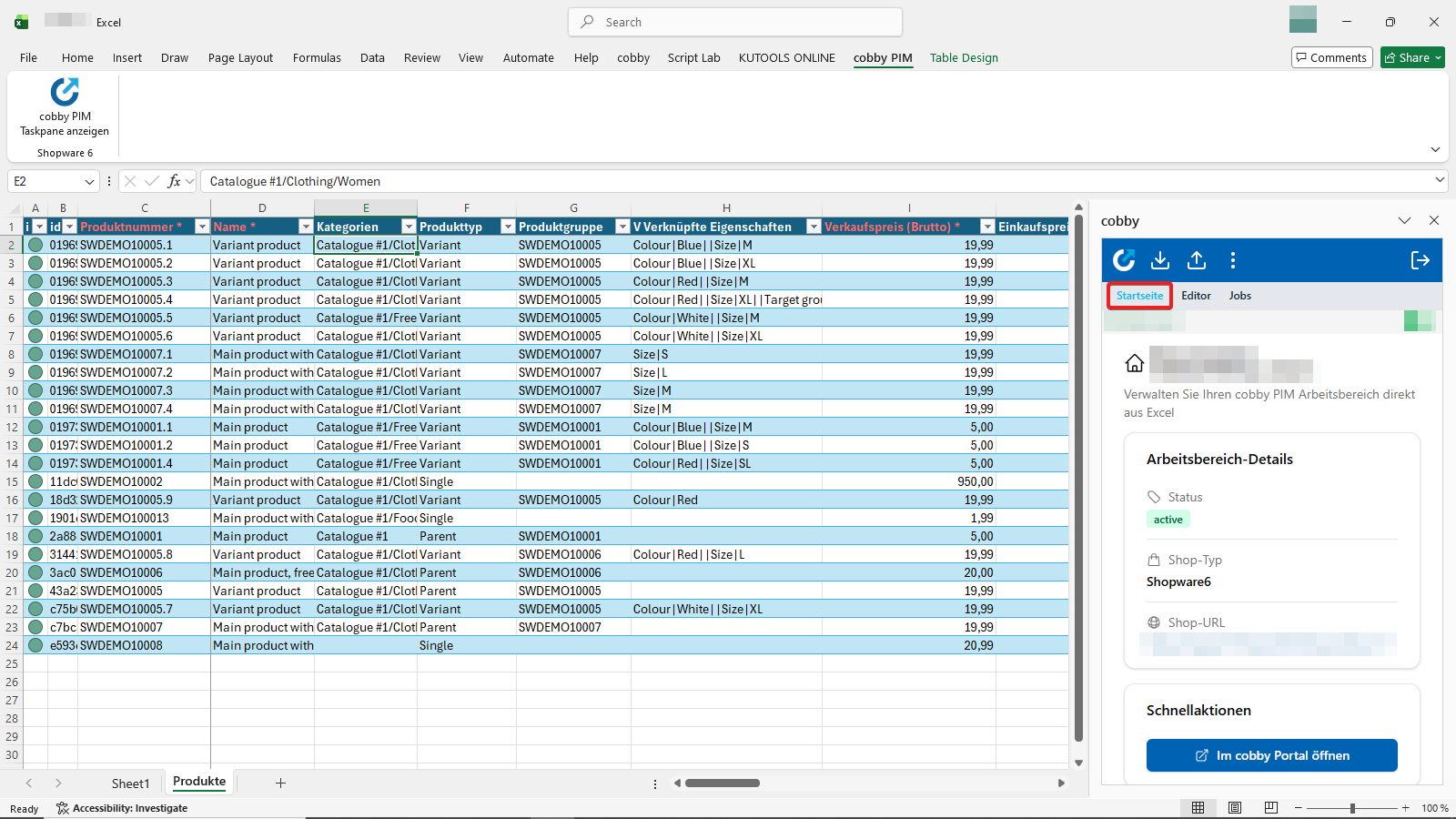Screen dimensions: 1456x819
Task: Click the upload icon in the cobby panel
Action: pyautogui.click(x=1196, y=260)
